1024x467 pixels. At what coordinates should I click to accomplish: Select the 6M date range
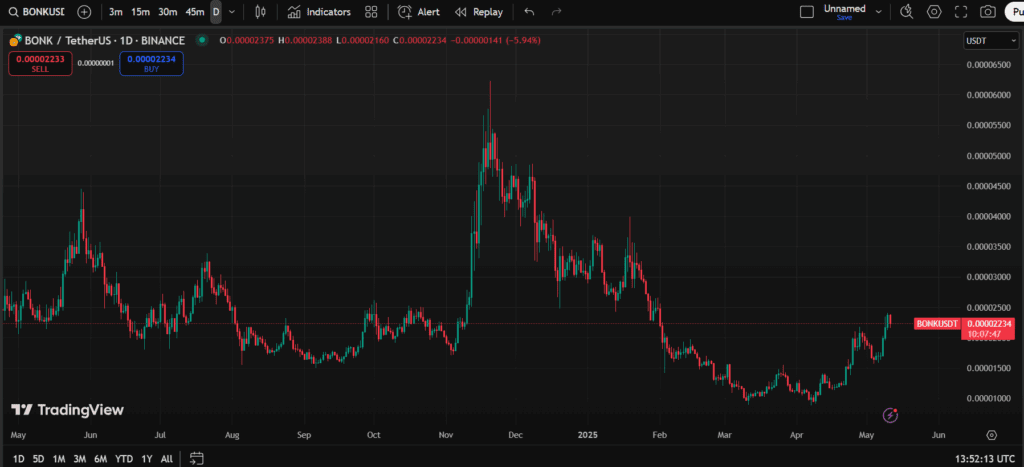[101, 459]
